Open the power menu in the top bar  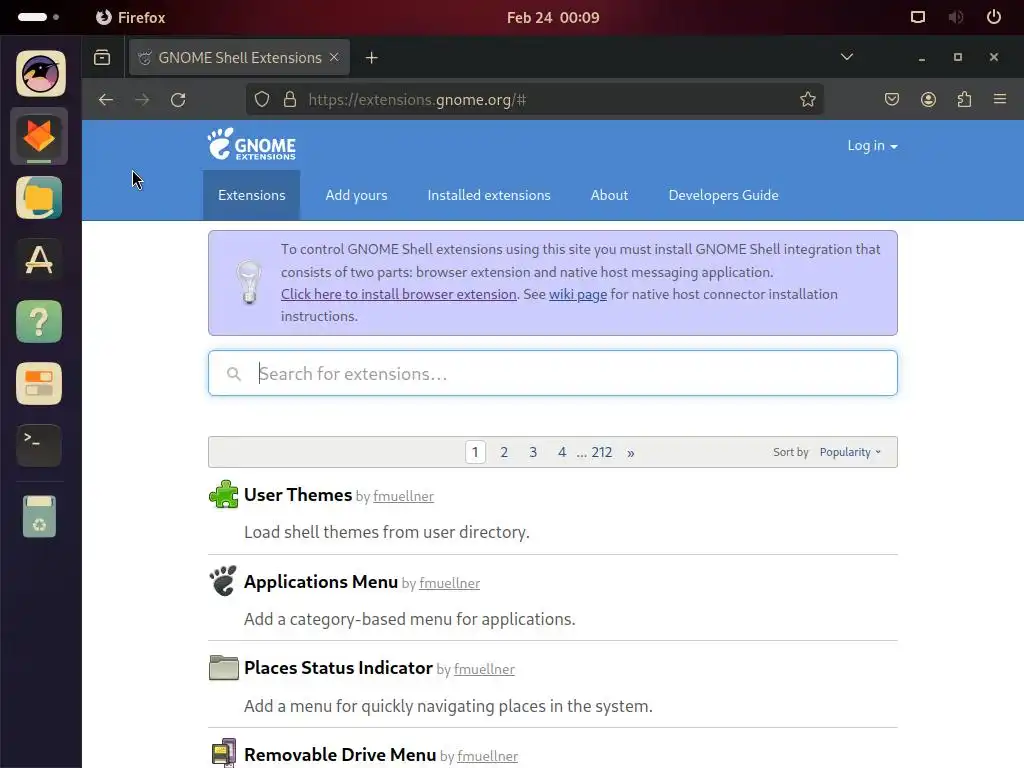point(993,18)
